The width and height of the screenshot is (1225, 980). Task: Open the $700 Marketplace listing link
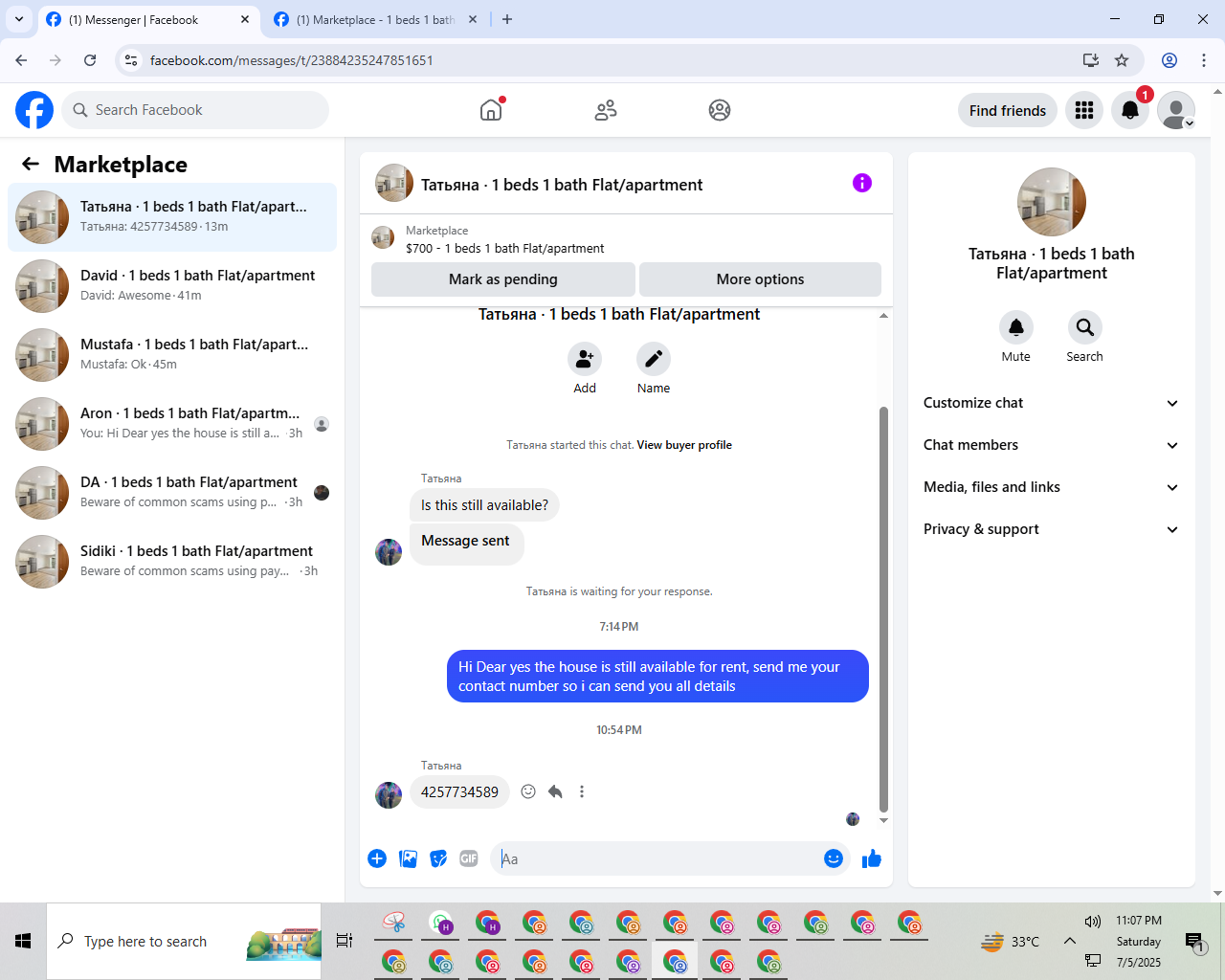(x=504, y=248)
